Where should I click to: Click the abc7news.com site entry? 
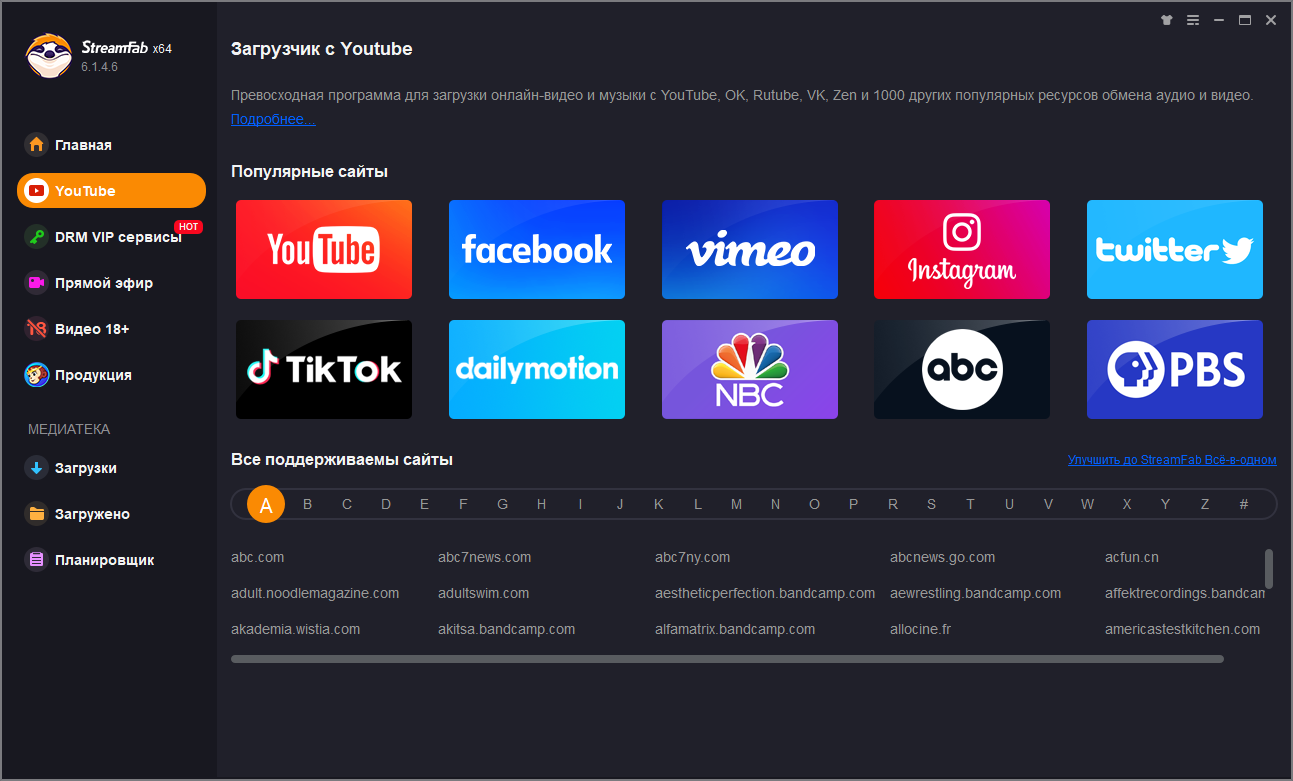coord(485,557)
